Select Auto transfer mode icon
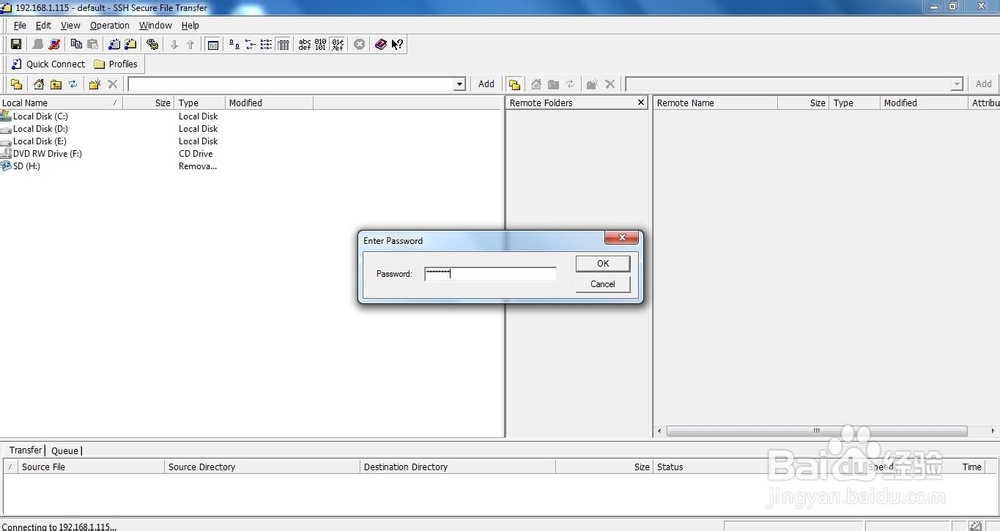1000x531 pixels. [x=338, y=44]
